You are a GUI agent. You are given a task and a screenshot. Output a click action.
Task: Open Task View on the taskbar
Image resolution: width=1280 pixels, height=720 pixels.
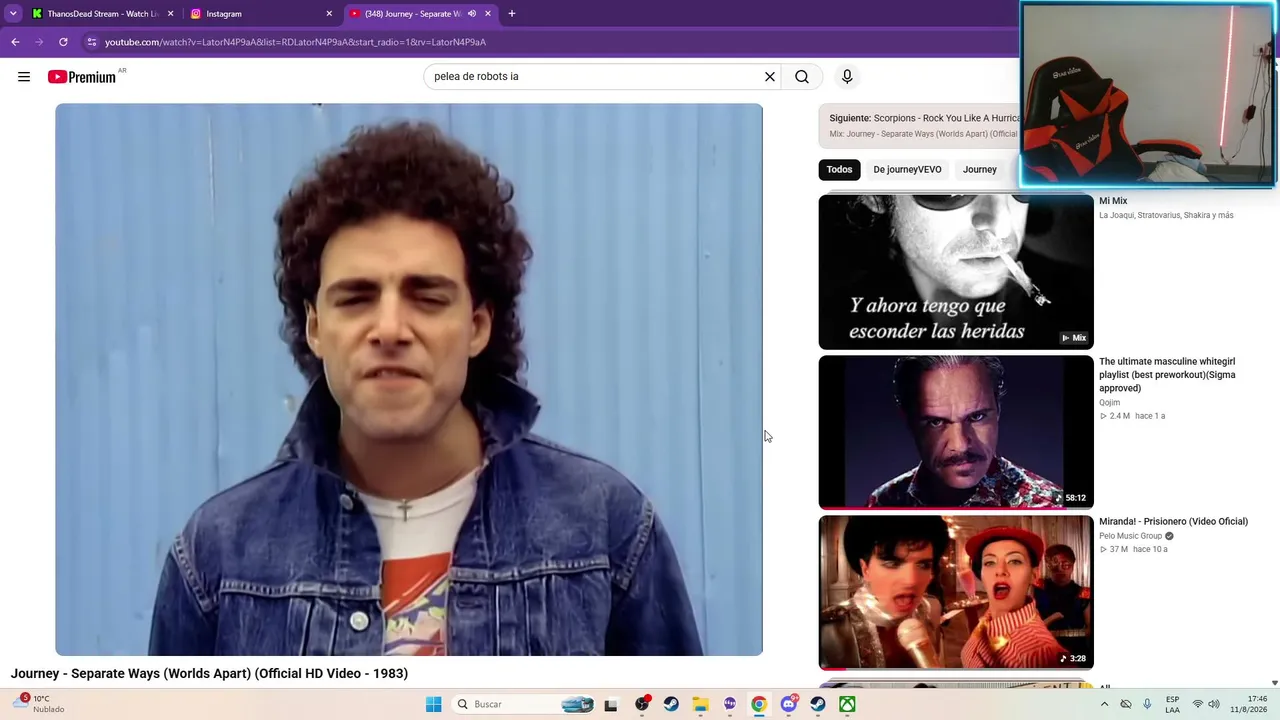click(610, 704)
